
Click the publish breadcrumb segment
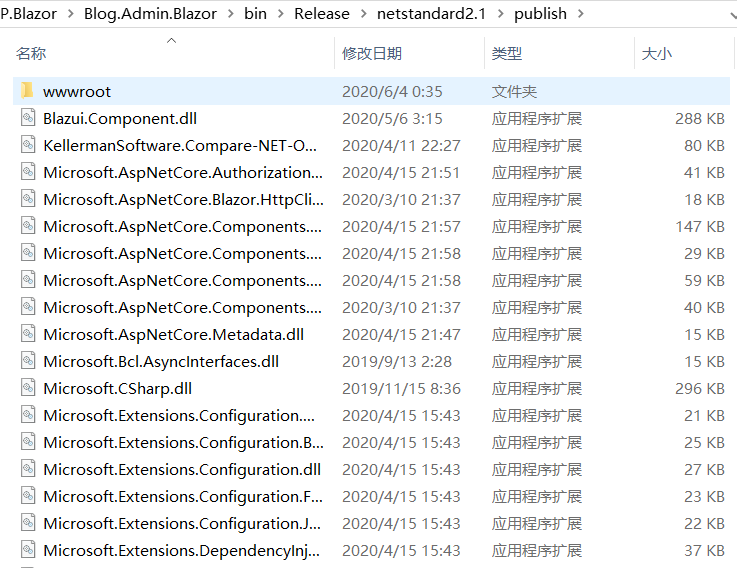point(540,14)
